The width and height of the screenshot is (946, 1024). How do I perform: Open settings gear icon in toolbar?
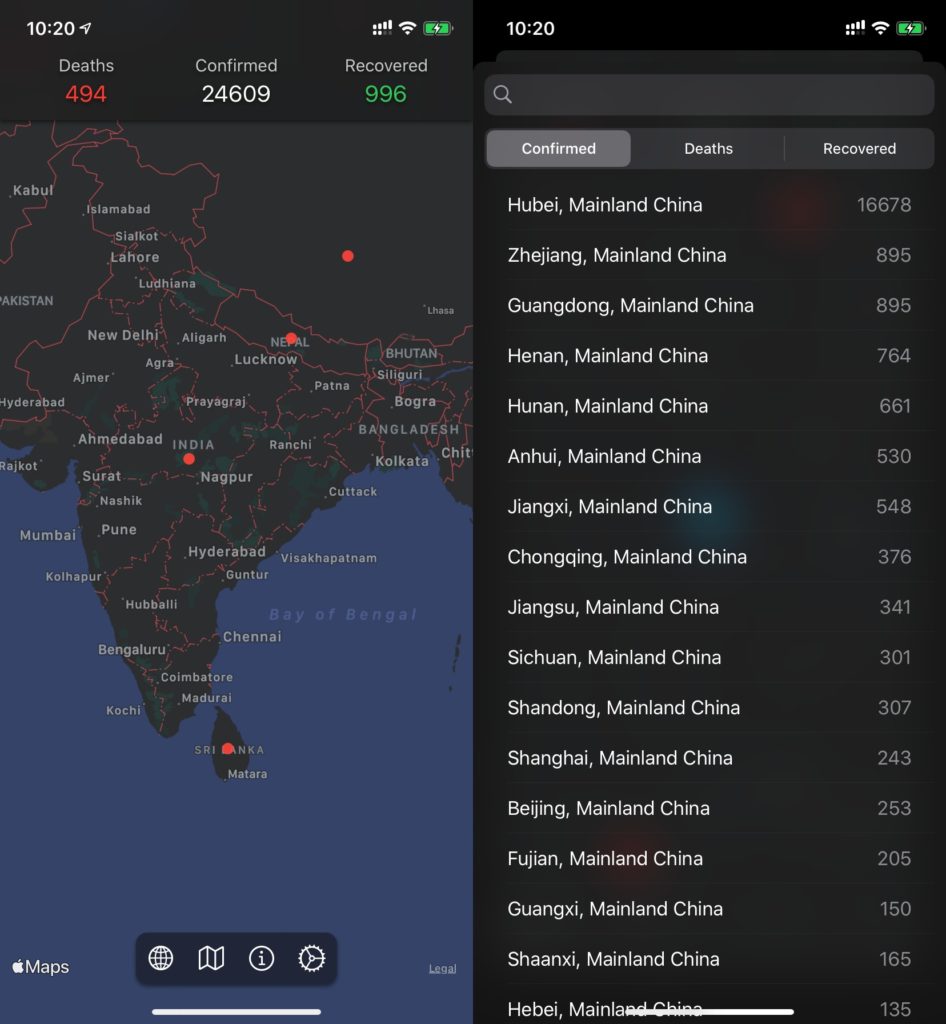click(x=311, y=958)
